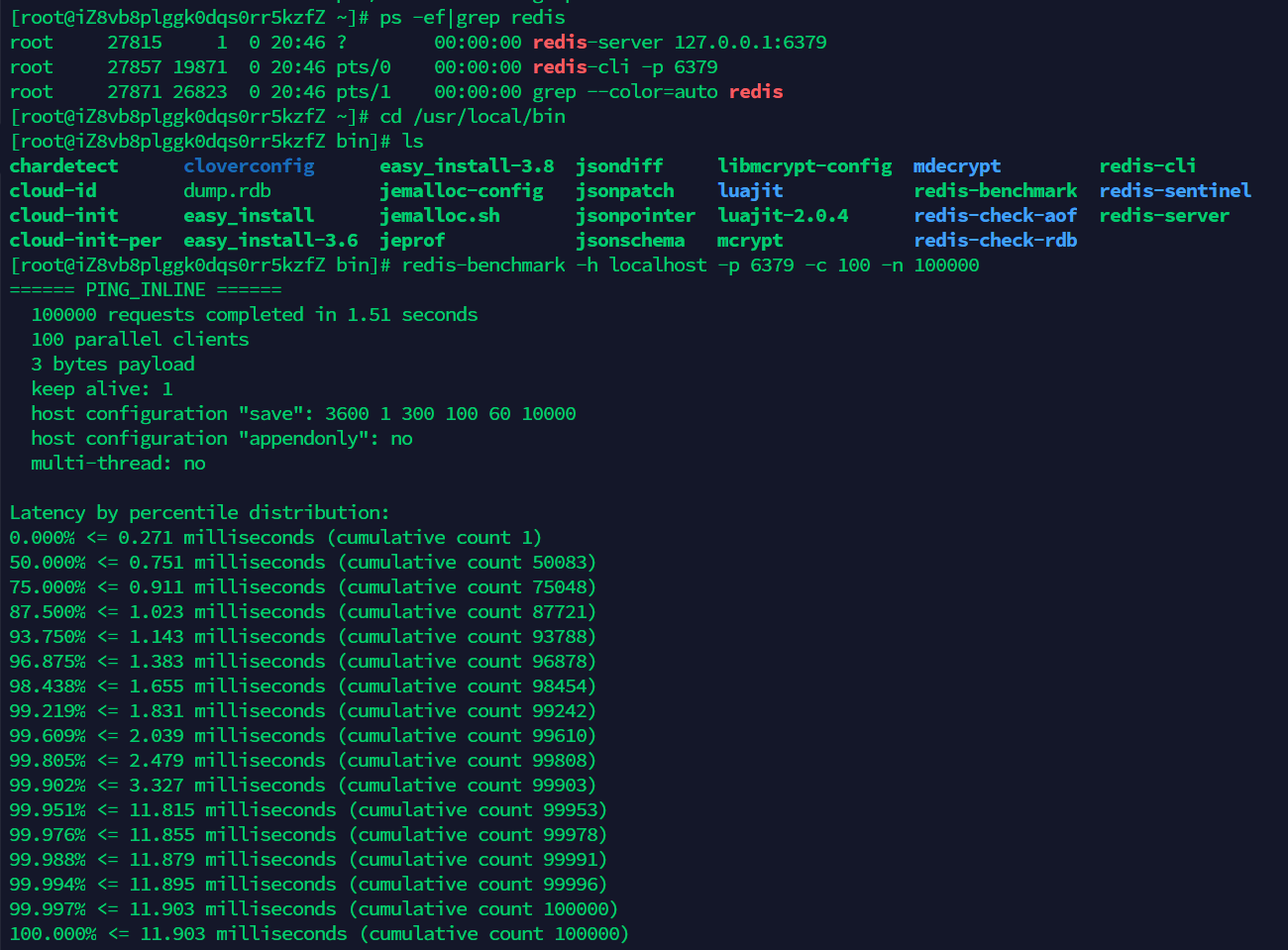The height and width of the screenshot is (950, 1288).
Task: Click the 99.609% latency row
Action: tap(303, 736)
